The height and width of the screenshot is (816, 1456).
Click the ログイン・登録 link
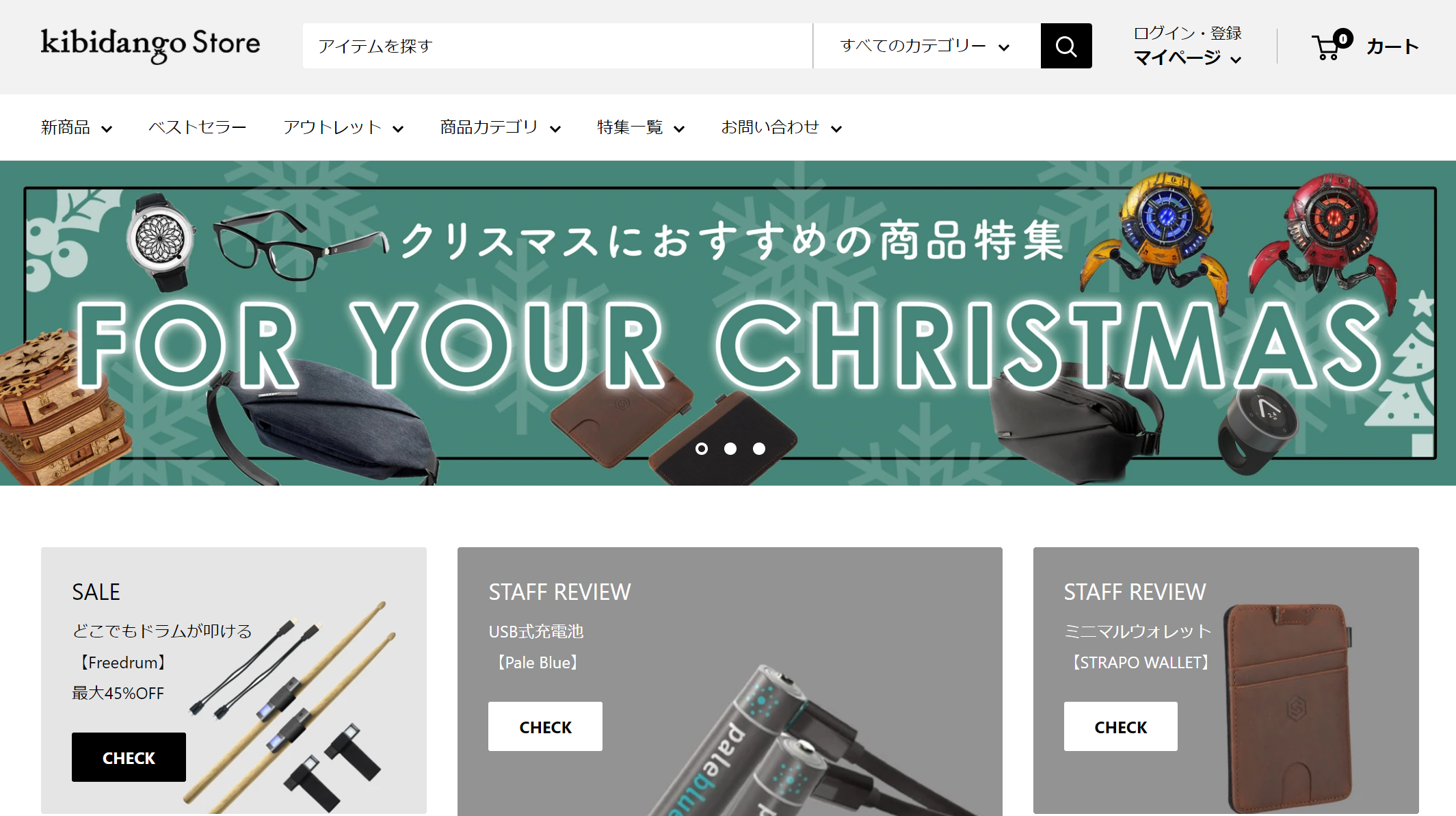(x=1187, y=33)
